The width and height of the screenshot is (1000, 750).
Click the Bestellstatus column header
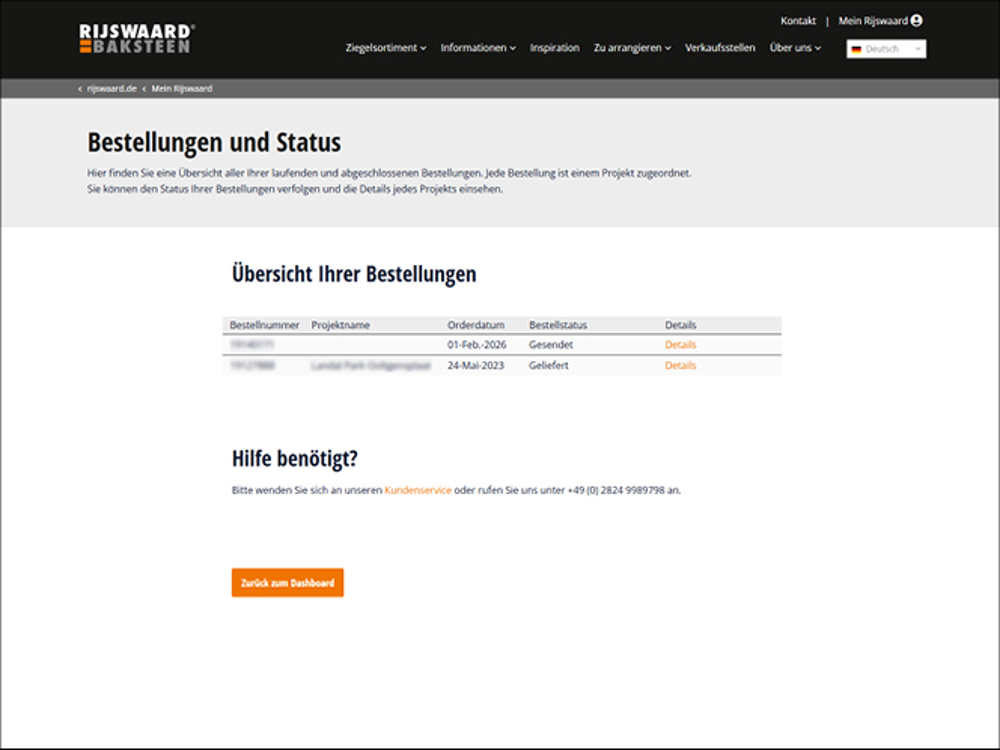point(557,325)
